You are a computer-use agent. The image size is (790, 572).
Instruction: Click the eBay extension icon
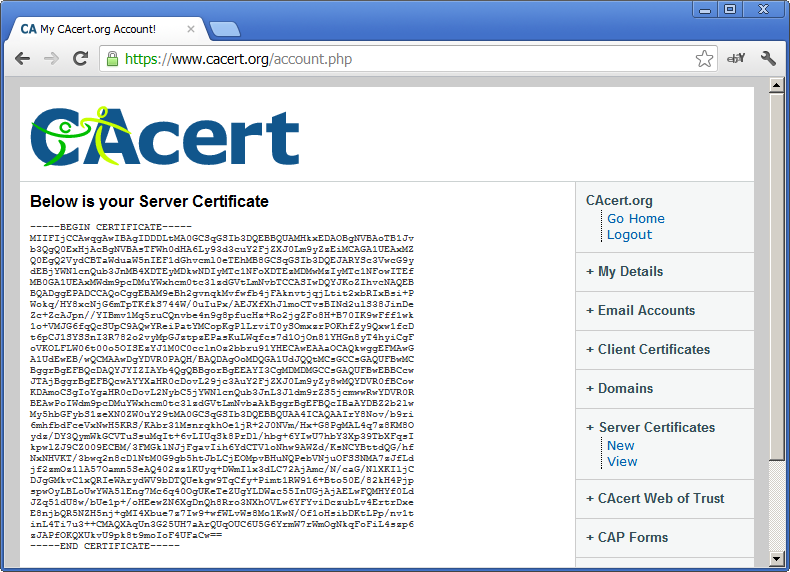click(x=736, y=59)
